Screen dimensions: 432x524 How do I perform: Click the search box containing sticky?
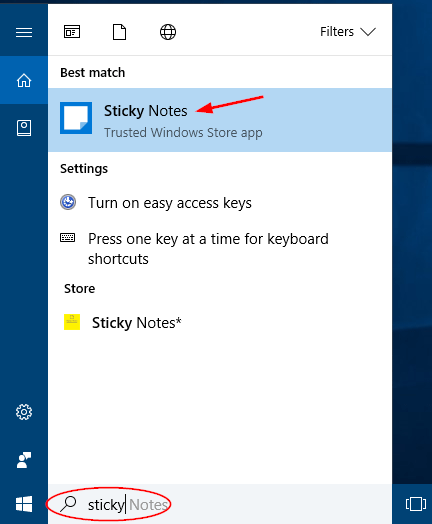[220, 504]
